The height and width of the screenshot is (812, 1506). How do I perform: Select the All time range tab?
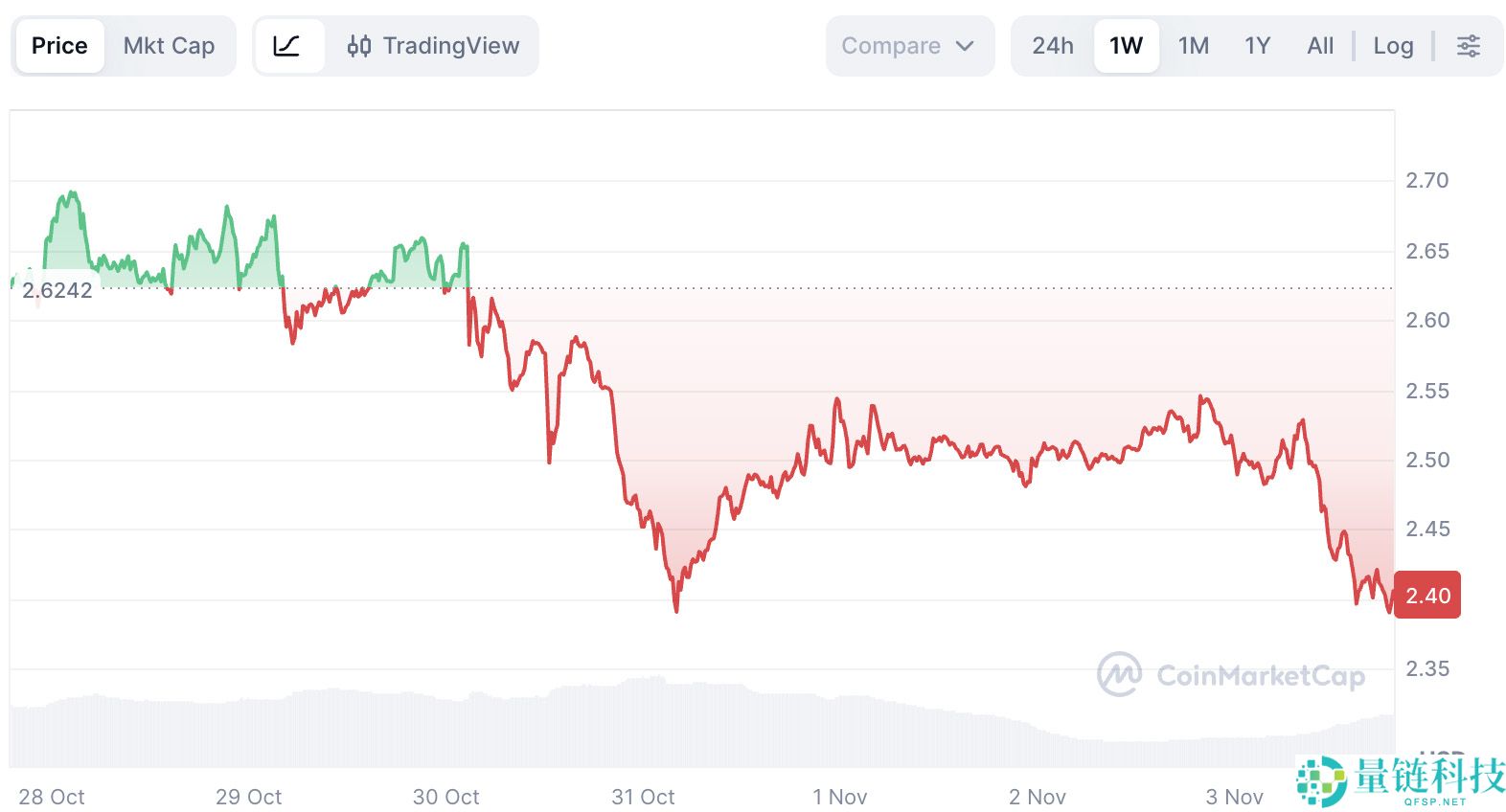pyautogui.click(x=1319, y=45)
